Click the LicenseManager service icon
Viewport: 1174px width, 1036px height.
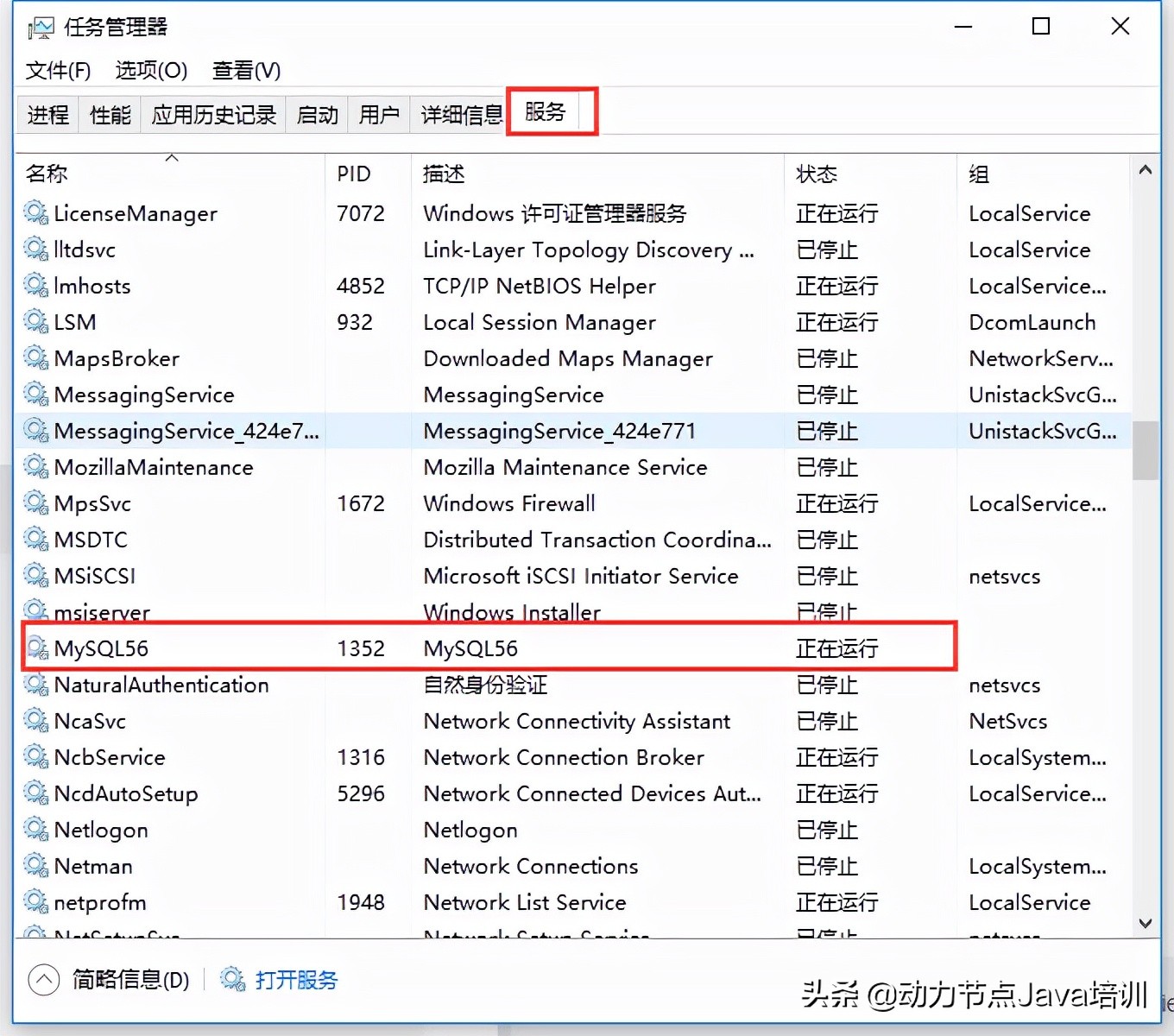(x=35, y=213)
